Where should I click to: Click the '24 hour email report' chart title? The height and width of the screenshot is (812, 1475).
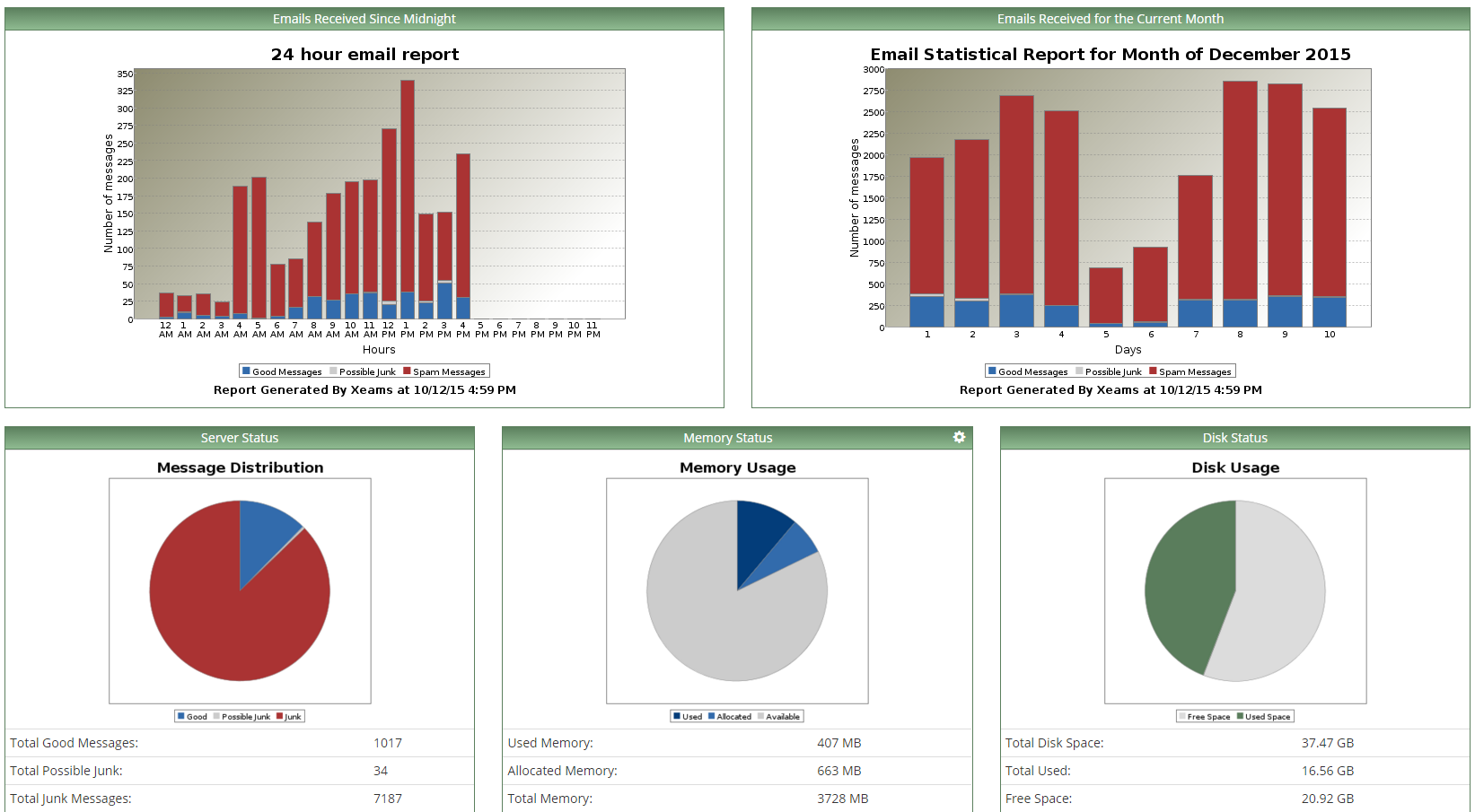click(x=364, y=55)
